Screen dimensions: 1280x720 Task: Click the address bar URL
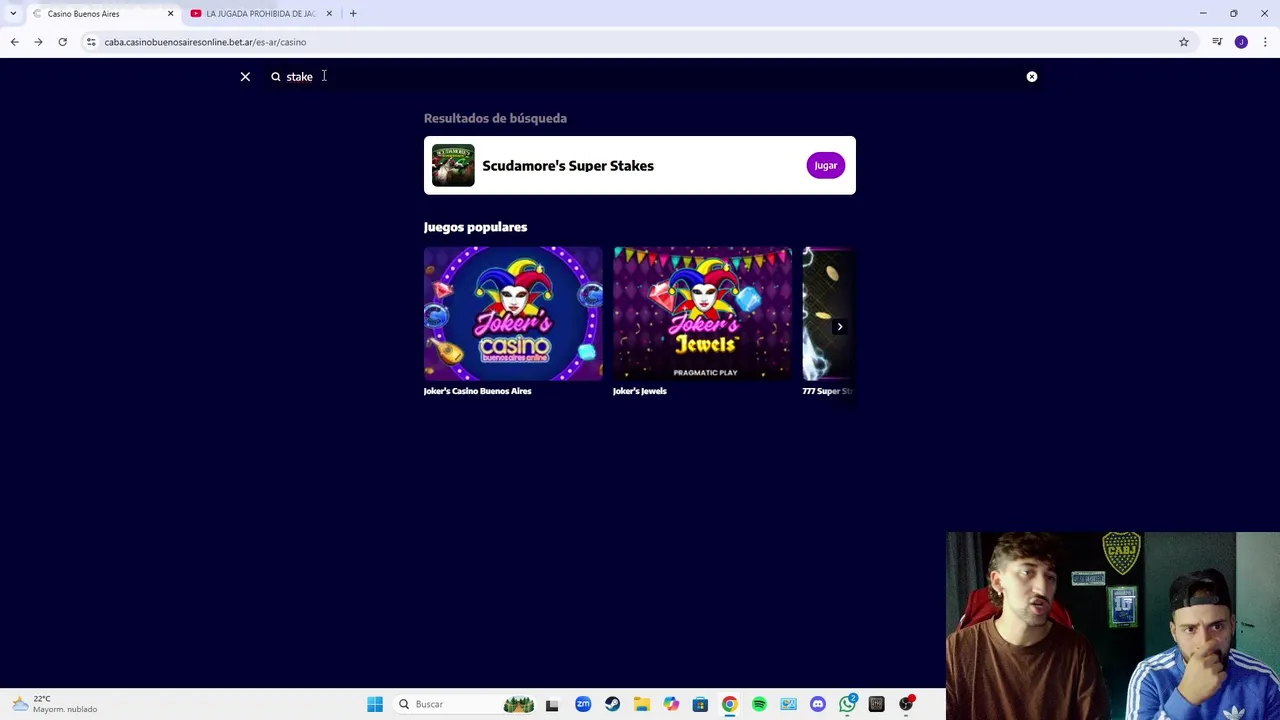pyautogui.click(x=205, y=42)
